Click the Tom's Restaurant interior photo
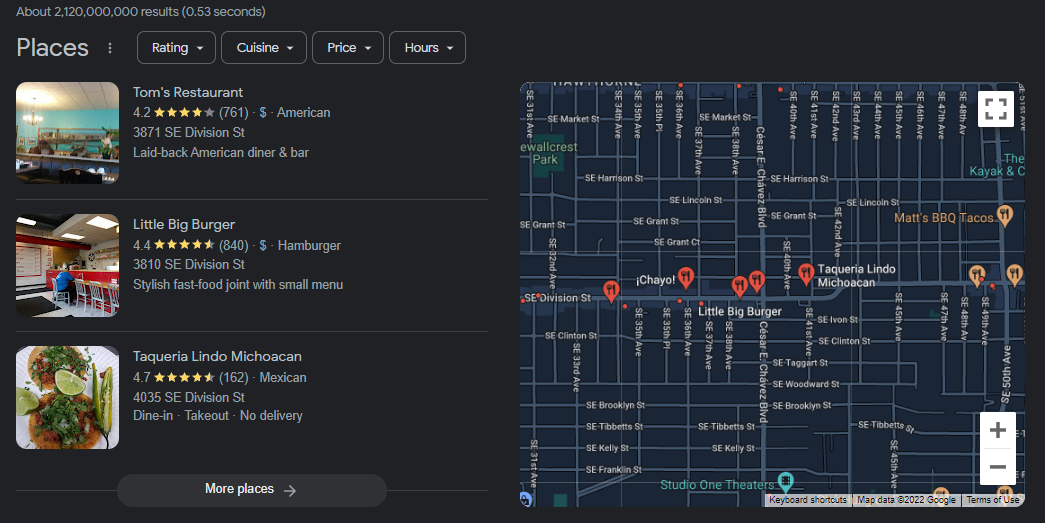Screen dimensions: 1045x523 pyautogui.click(x=67, y=133)
